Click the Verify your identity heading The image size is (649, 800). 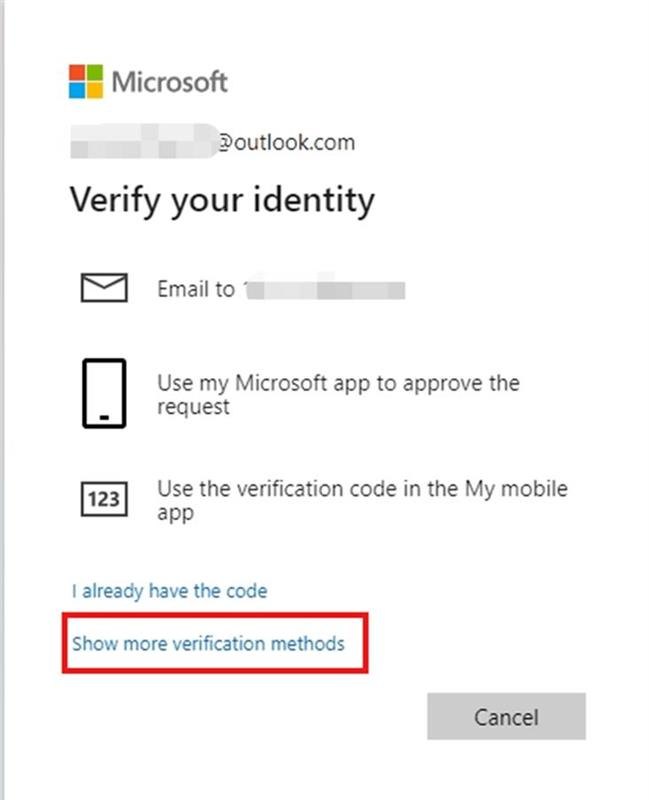pos(220,199)
